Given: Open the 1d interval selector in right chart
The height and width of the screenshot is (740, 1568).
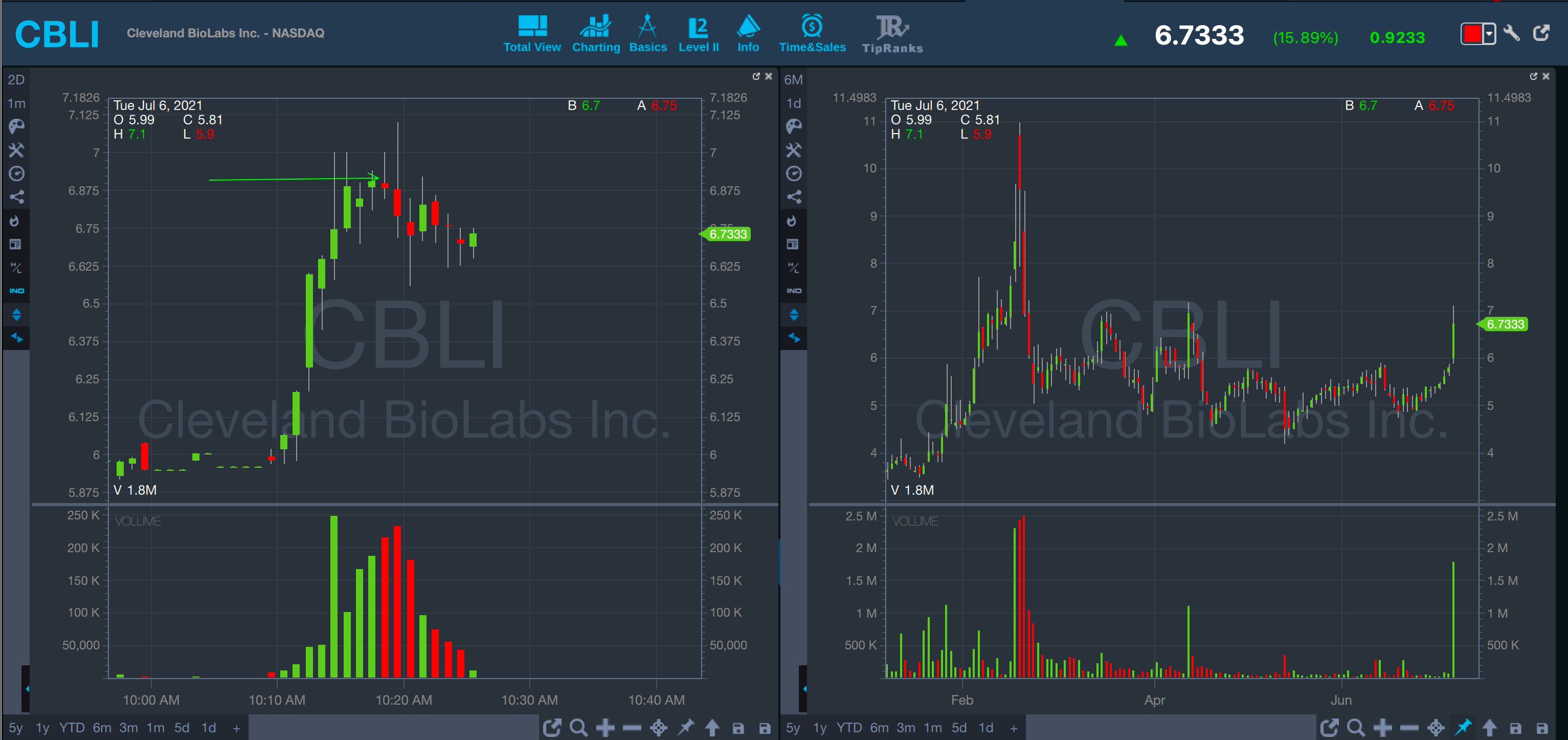Looking at the screenshot, I should coord(794,103).
